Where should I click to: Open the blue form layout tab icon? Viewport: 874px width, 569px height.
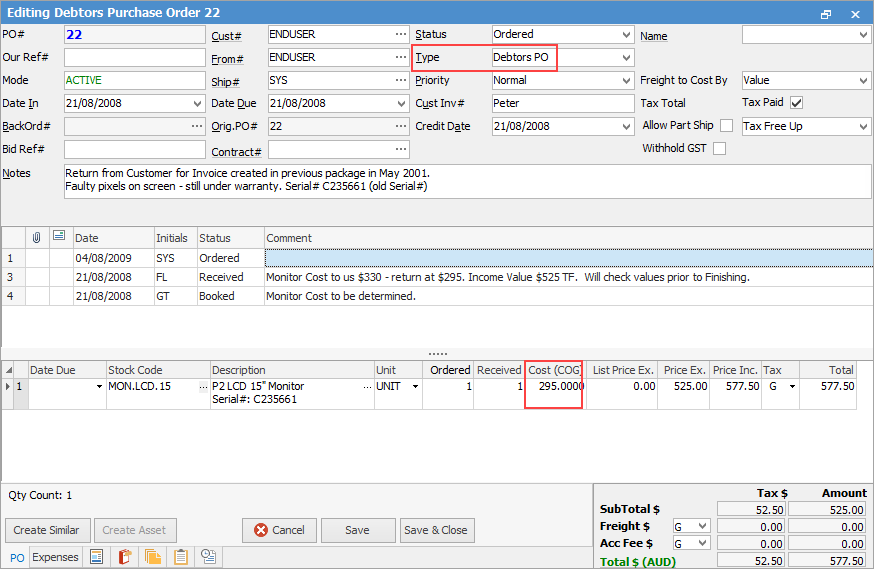[x=97, y=557]
